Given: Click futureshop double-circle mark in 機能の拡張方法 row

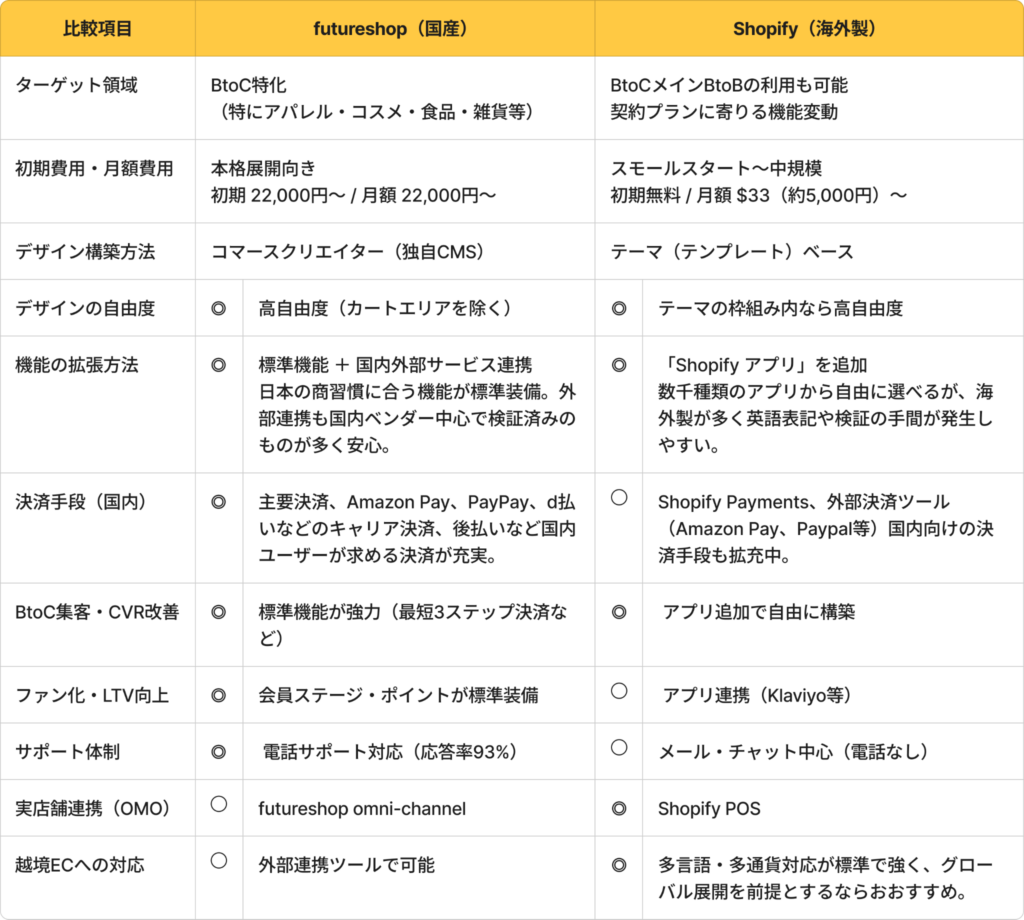Looking at the screenshot, I should (219, 365).
